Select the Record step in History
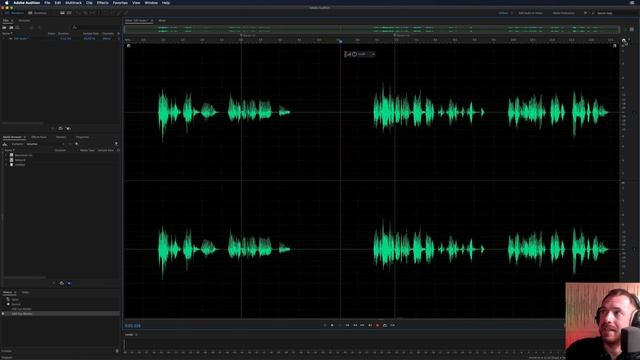640x360 pixels. click(16, 304)
